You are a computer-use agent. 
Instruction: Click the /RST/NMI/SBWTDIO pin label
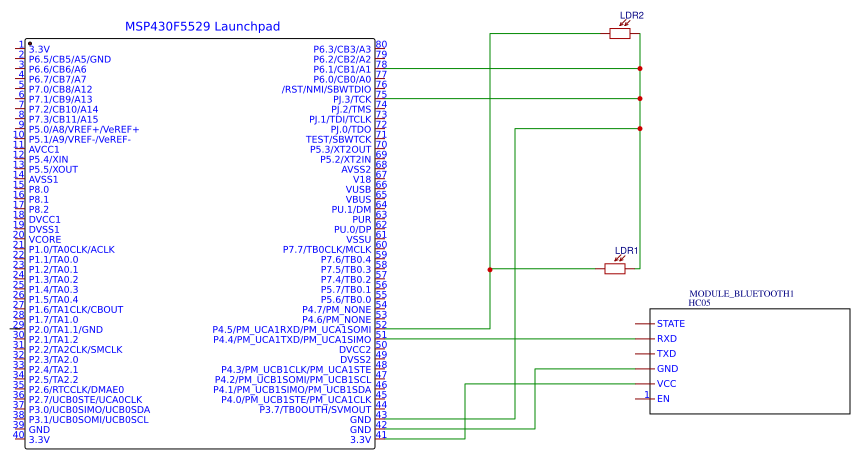pyautogui.click(x=326, y=89)
